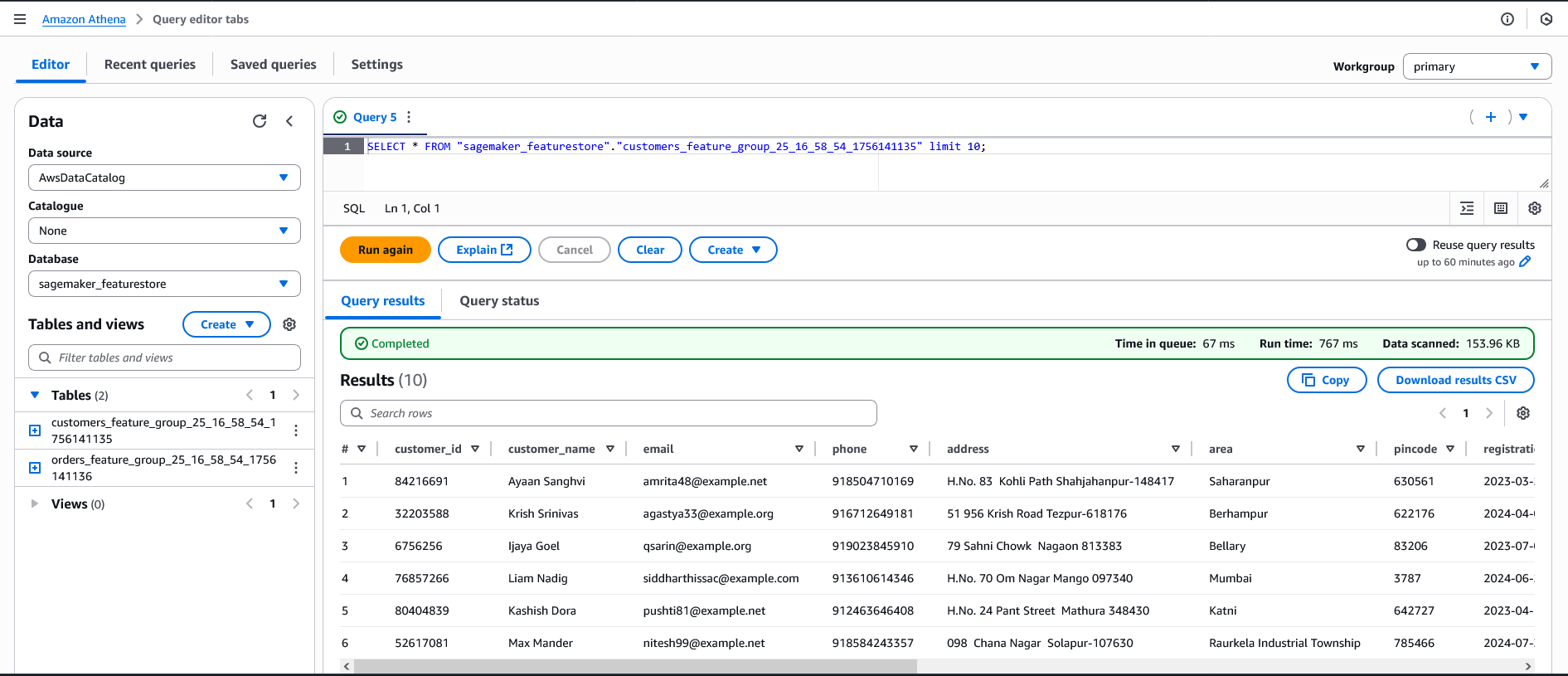Viewport: 1568px width, 676px height.
Task: Select the Query results tab
Action: (x=383, y=300)
